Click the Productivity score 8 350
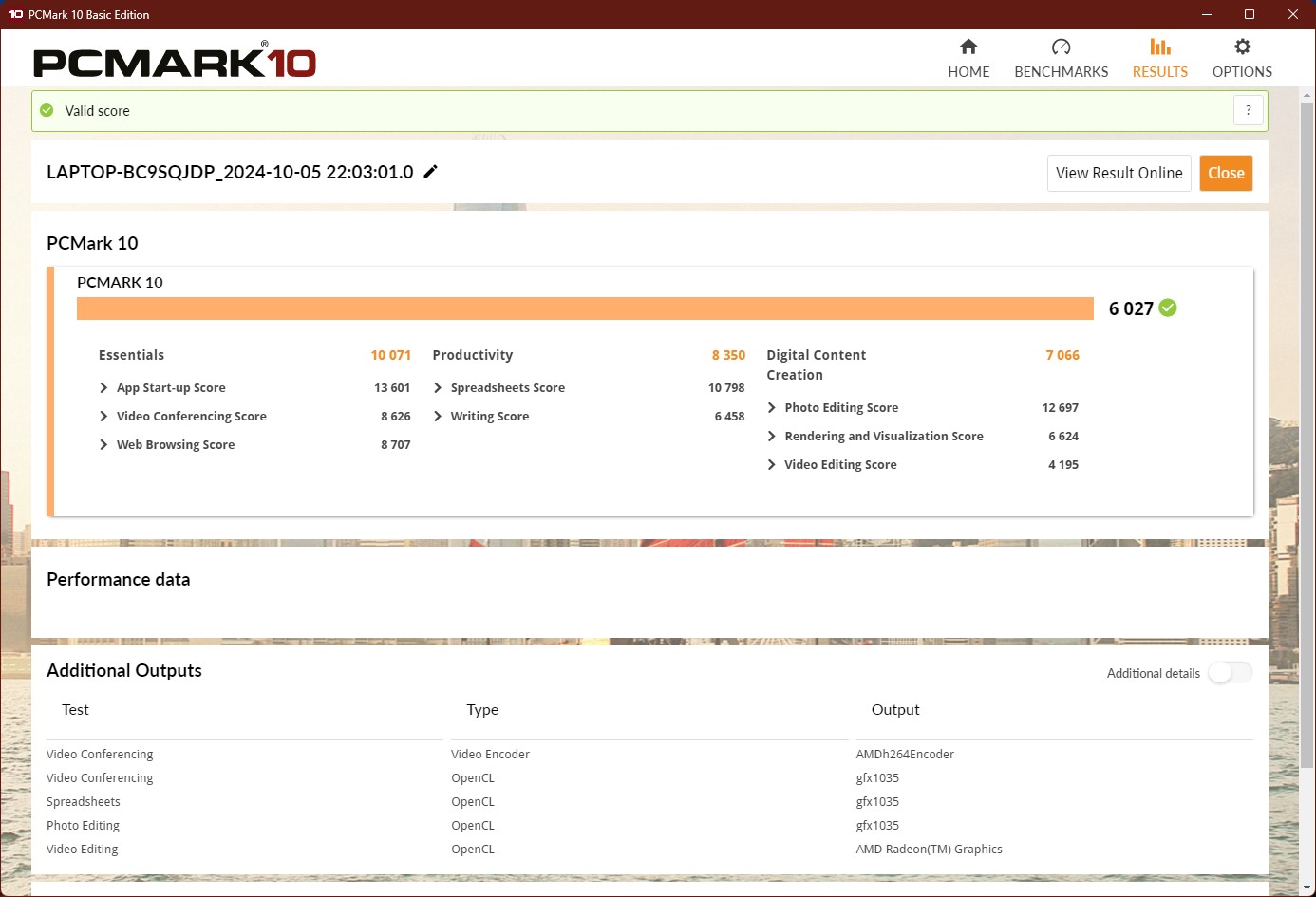Image resolution: width=1316 pixels, height=897 pixels. click(728, 355)
